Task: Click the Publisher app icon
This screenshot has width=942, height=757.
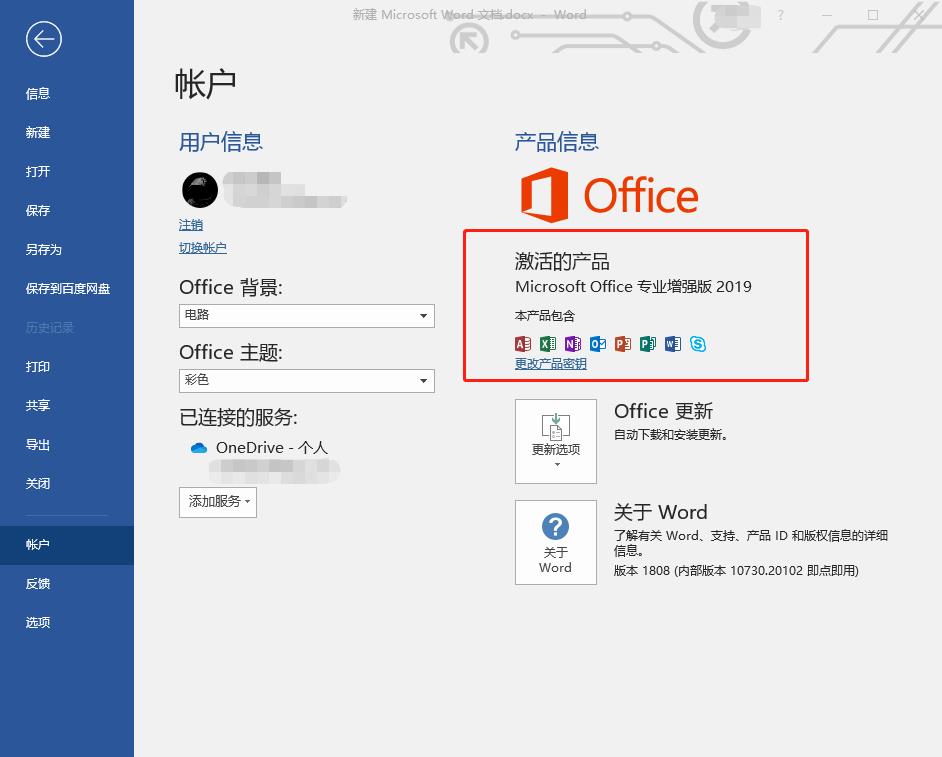Action: click(648, 344)
